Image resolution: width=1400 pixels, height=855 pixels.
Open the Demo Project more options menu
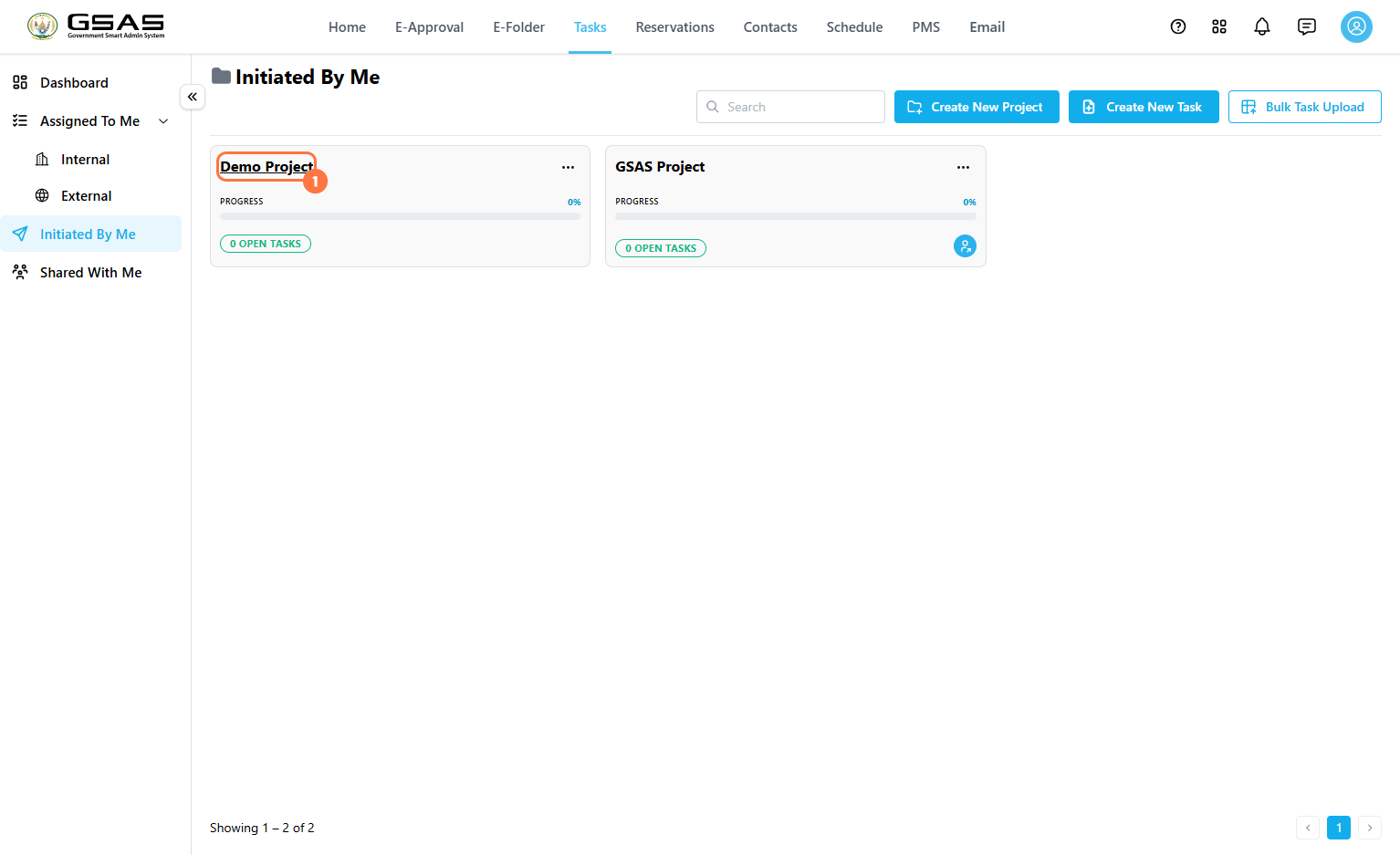click(x=568, y=167)
